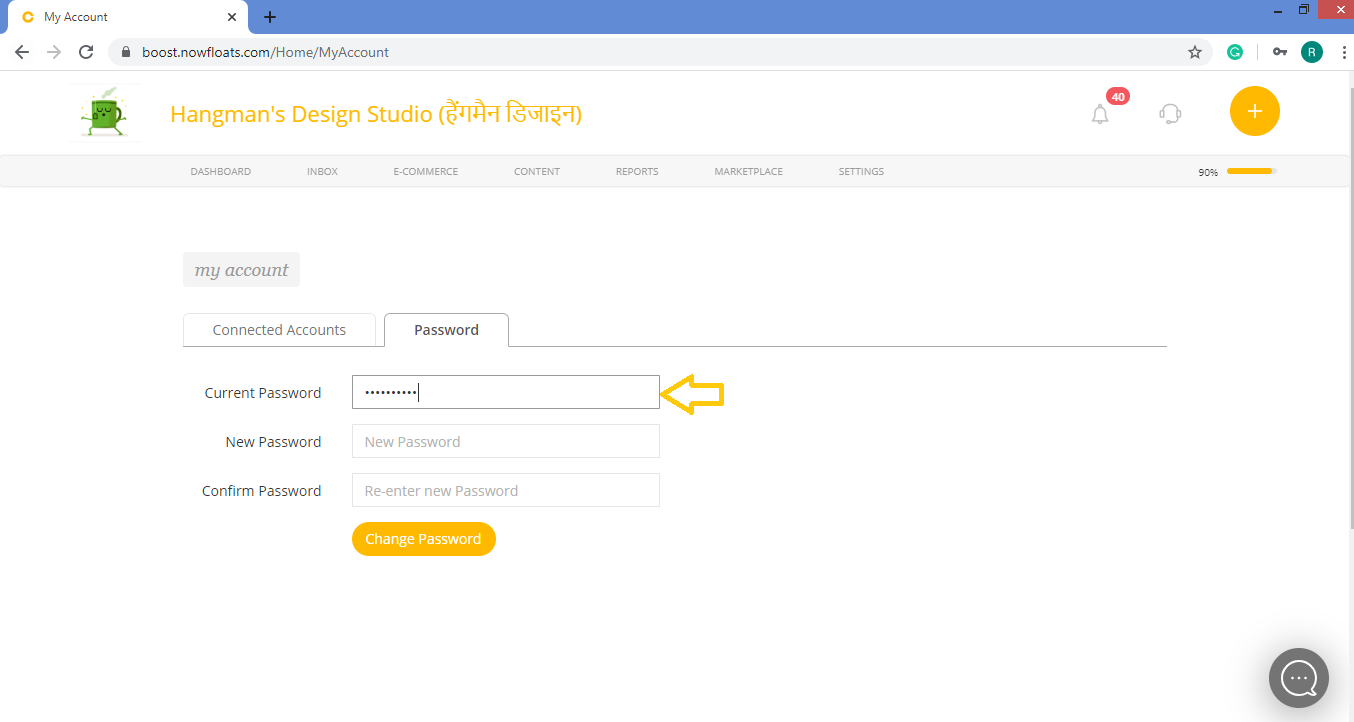Open the Dashboard menu item
Image resolution: width=1354 pixels, height=722 pixels.
220,171
